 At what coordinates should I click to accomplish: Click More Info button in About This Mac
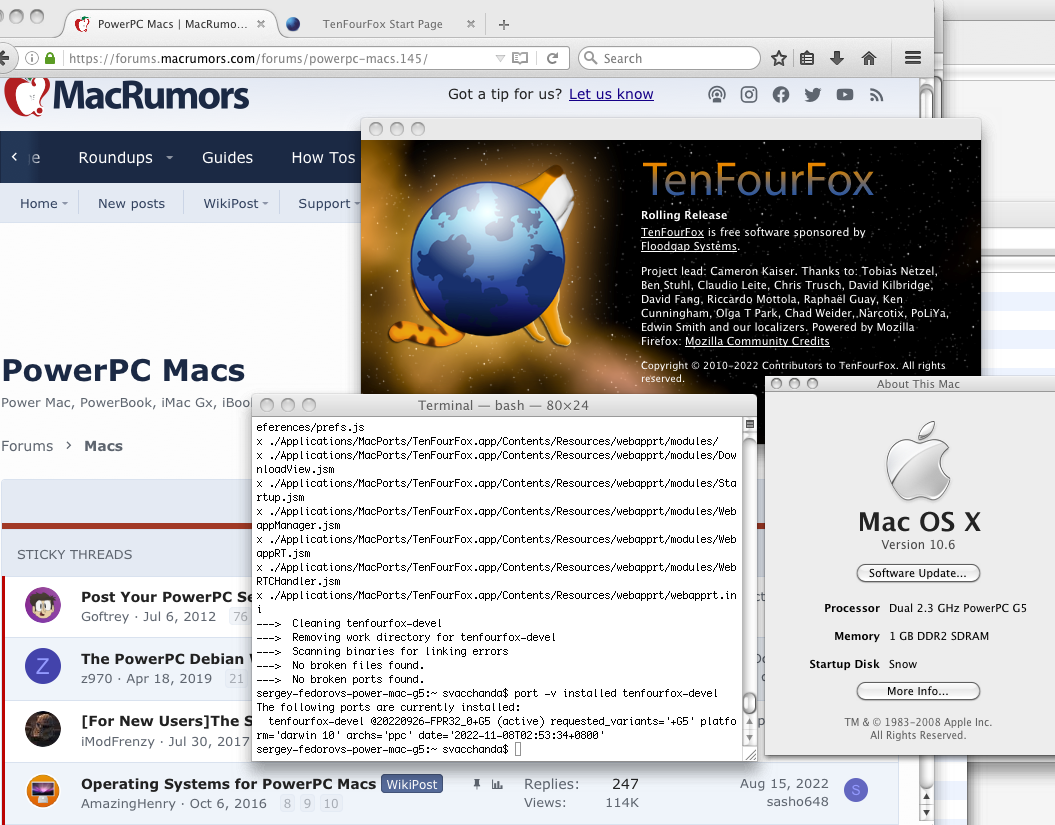(x=918, y=691)
